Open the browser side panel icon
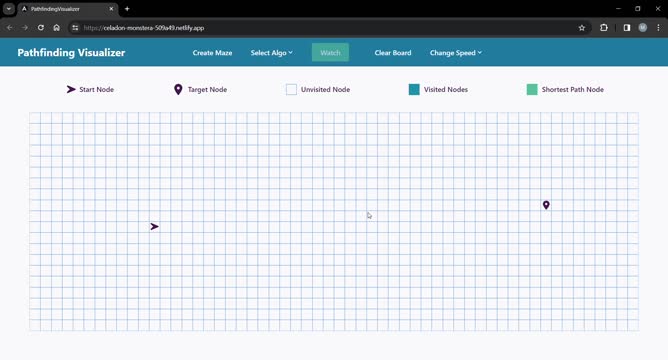The width and height of the screenshot is (668, 360). [627, 28]
